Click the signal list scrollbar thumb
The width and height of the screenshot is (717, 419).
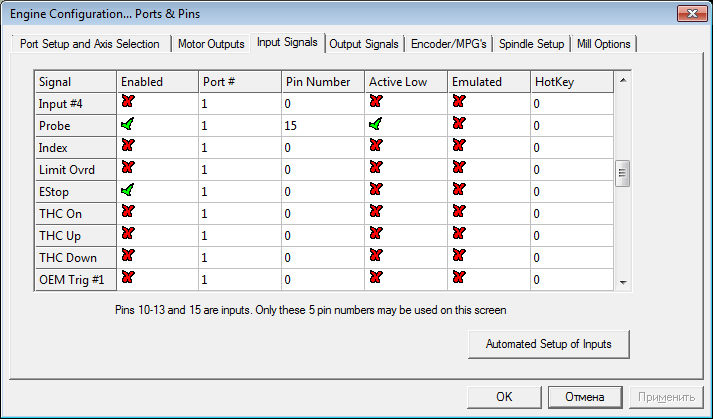[622, 172]
